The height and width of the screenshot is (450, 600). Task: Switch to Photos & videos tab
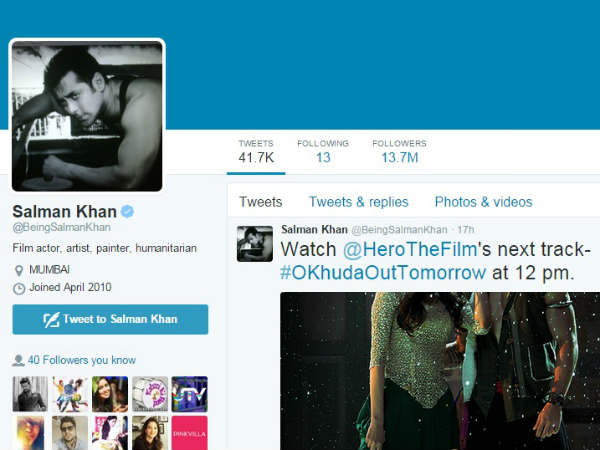[484, 202]
